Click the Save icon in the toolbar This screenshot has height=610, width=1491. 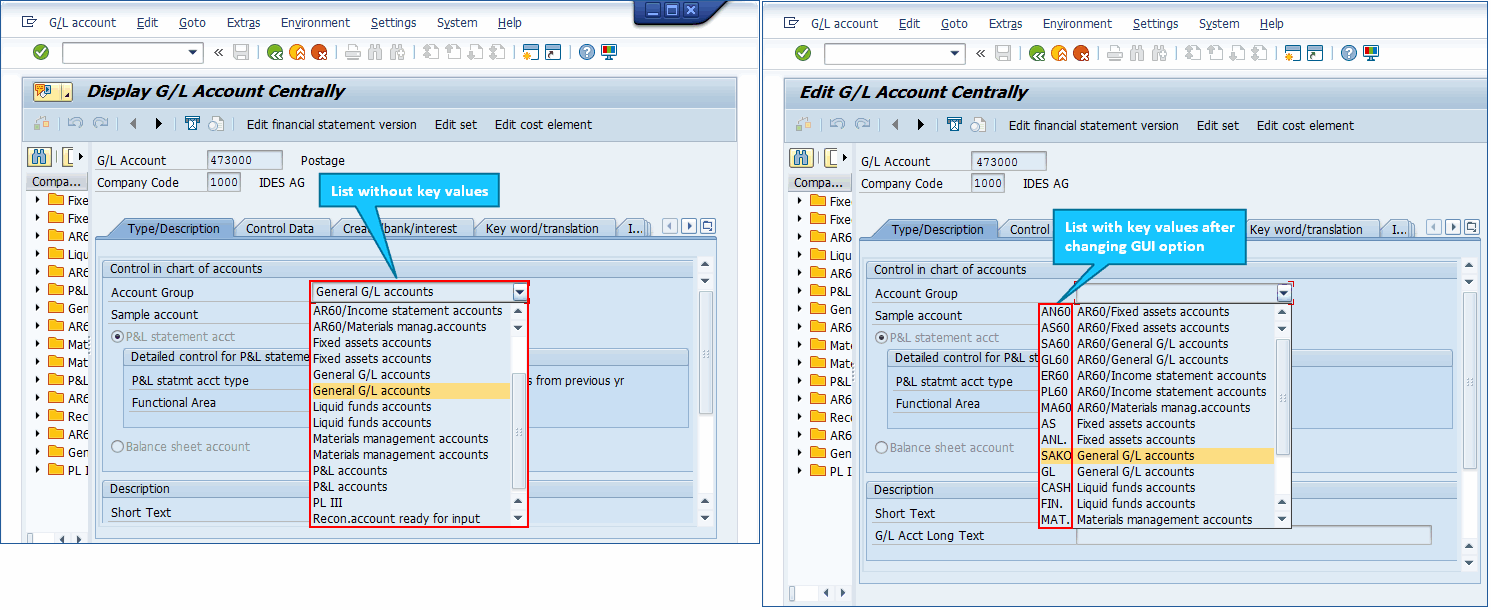(x=241, y=52)
